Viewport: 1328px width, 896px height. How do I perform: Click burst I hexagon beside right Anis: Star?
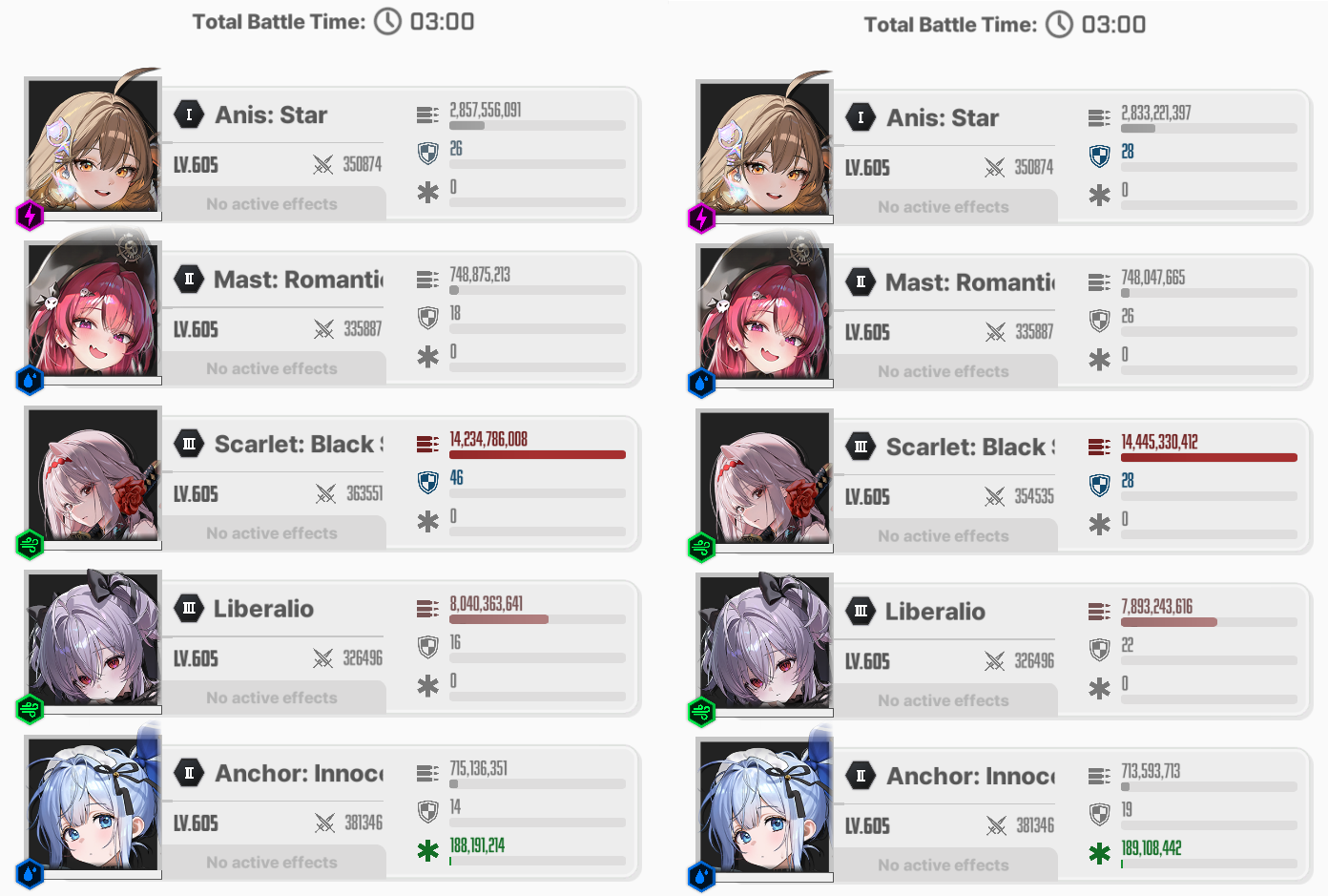click(x=861, y=117)
